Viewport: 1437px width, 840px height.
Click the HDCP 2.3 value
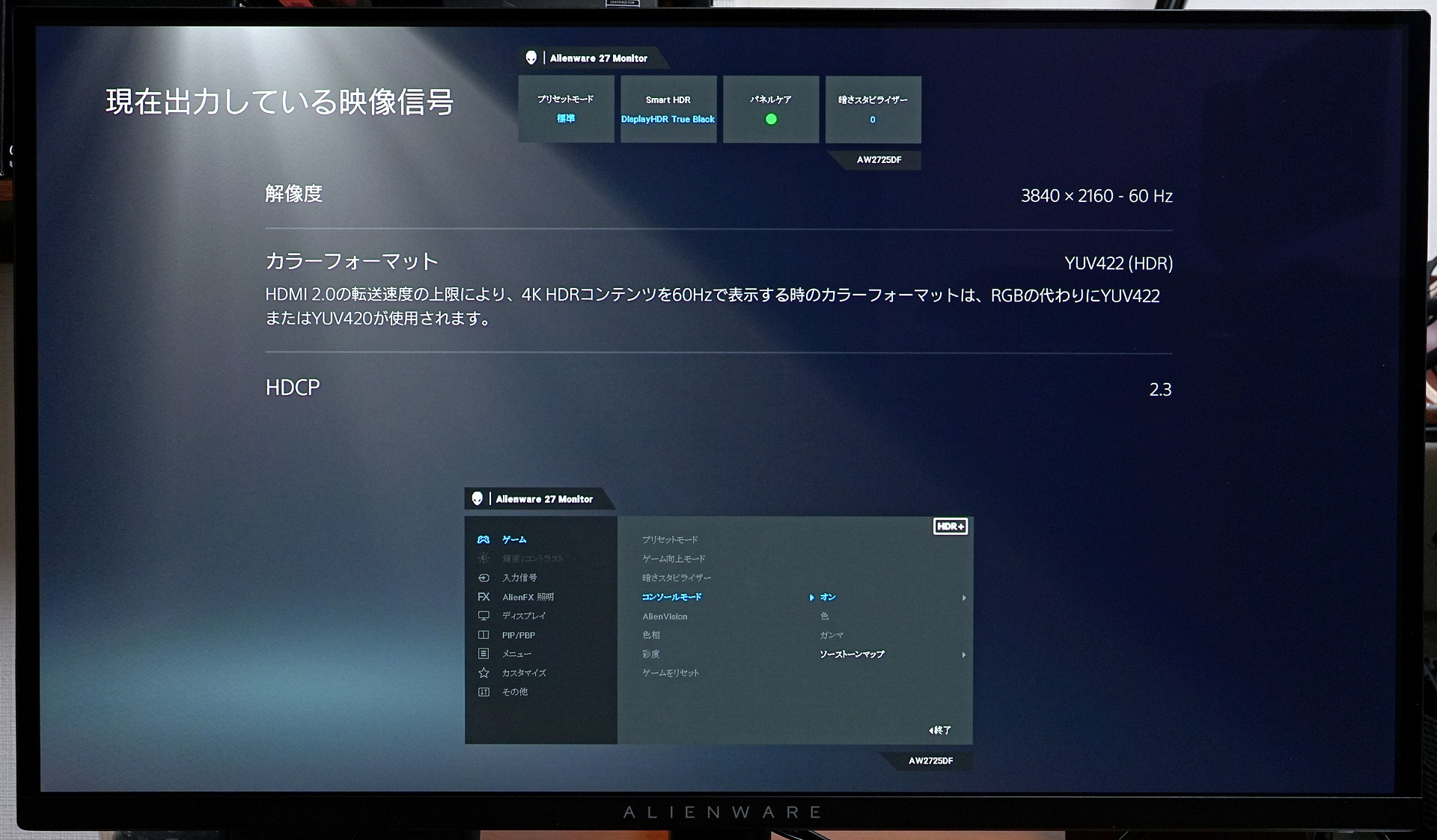pos(1160,390)
